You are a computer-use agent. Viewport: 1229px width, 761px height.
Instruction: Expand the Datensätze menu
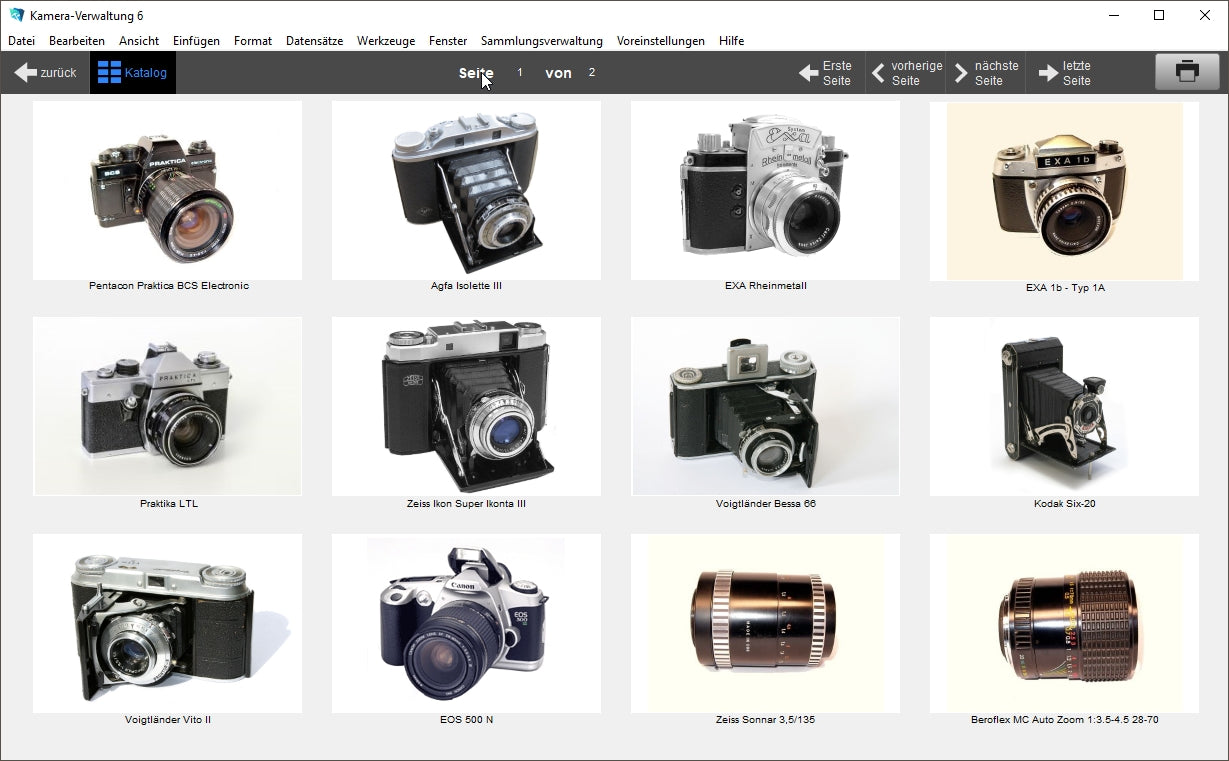[314, 41]
